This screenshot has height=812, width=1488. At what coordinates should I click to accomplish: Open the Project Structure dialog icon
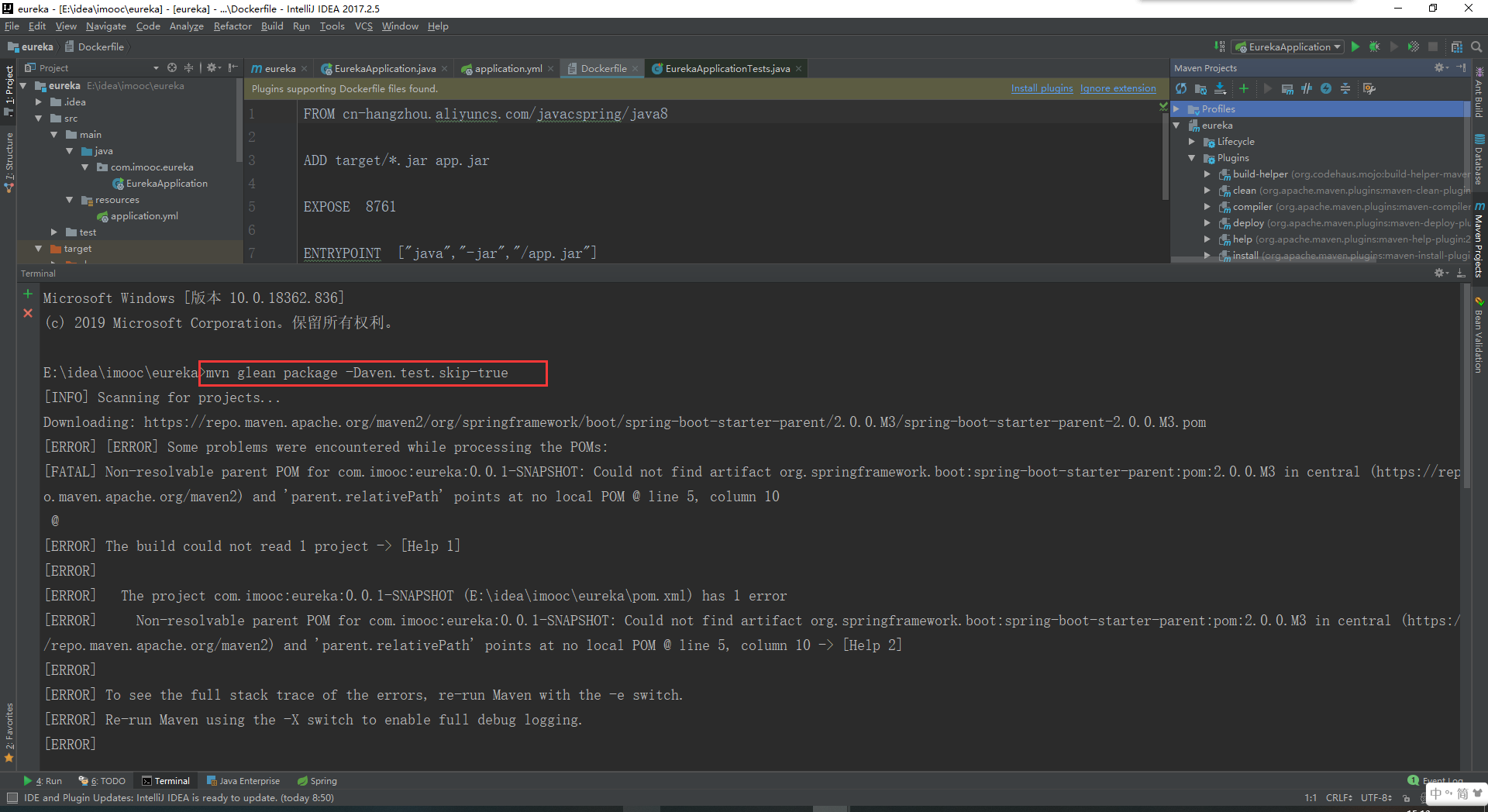coord(1456,46)
